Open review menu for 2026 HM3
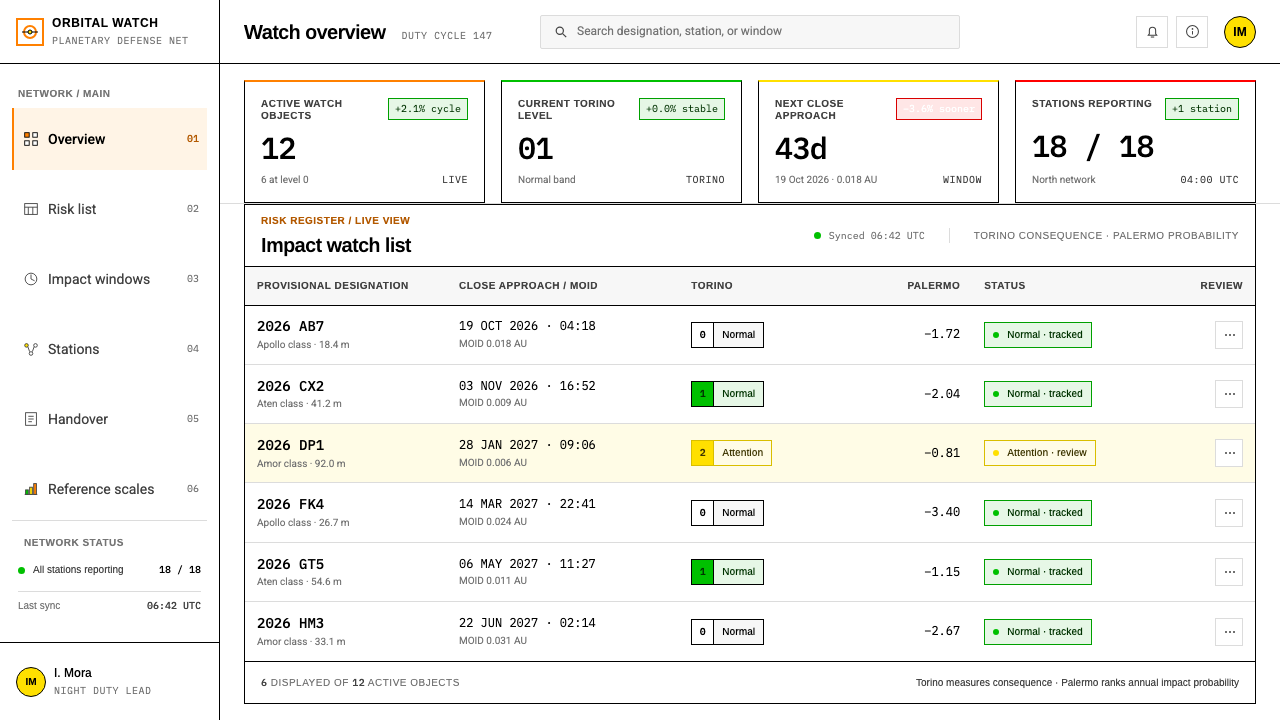Screen dimensions: 1280x720 click(x=1229, y=632)
